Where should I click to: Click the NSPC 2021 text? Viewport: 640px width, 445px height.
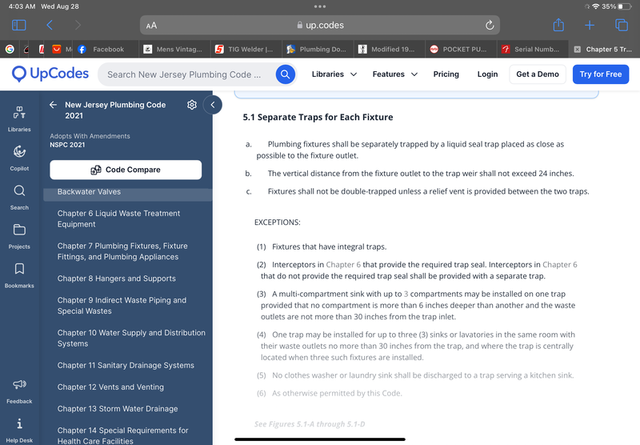tap(67, 145)
